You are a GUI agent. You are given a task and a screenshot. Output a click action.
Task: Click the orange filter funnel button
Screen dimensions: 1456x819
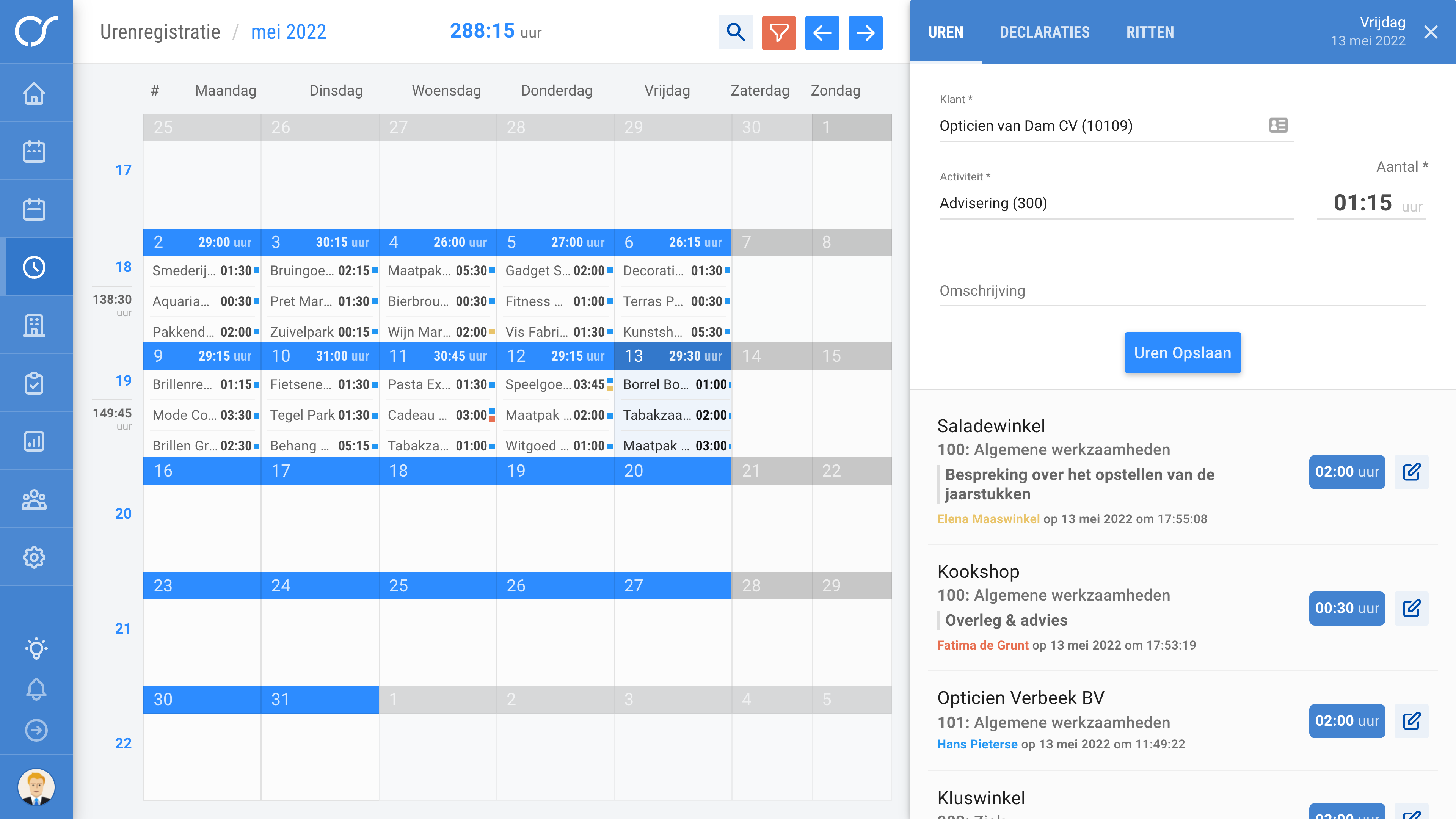click(x=778, y=32)
